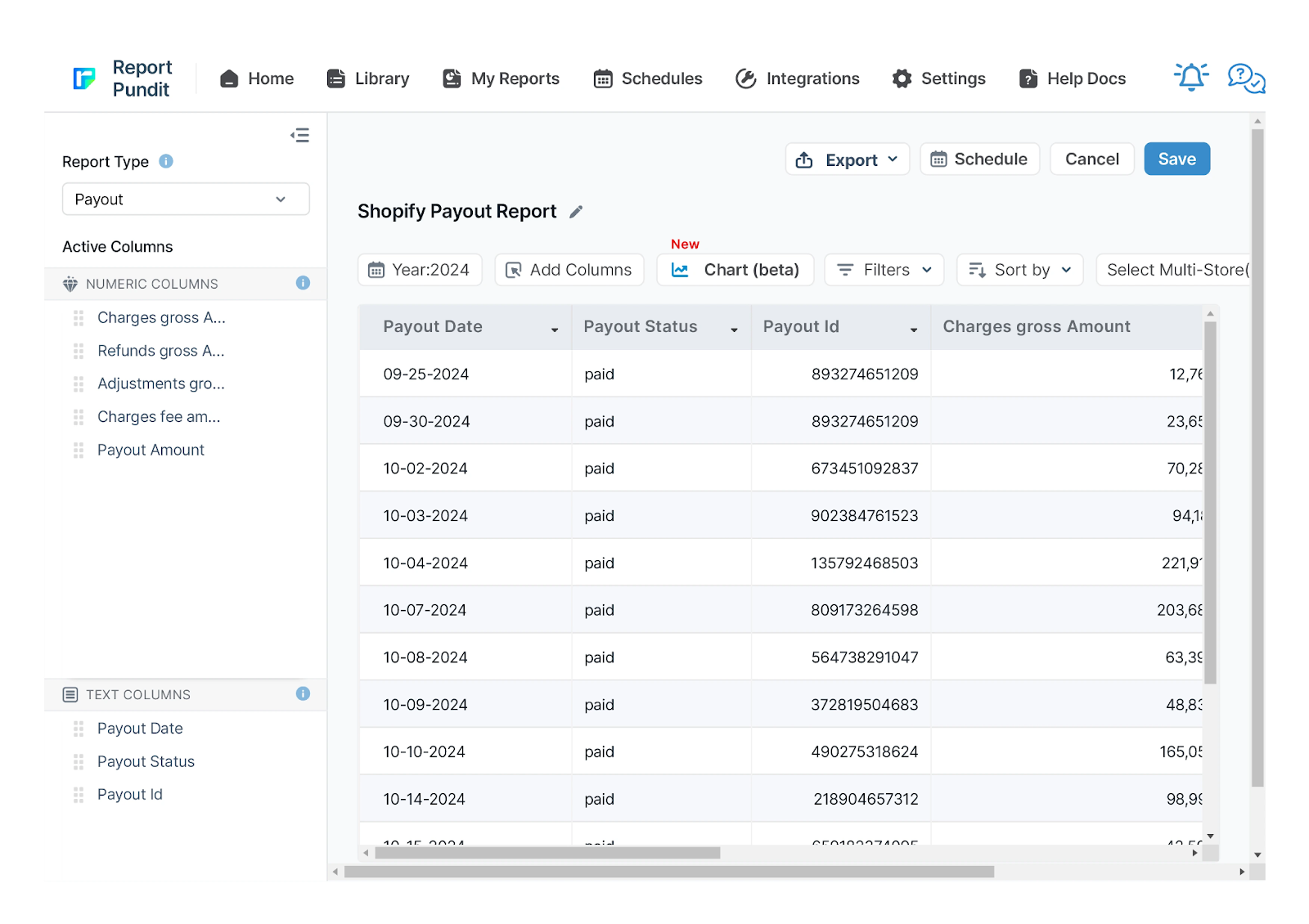Expand the Filters dropdown
This screenshot has width=1309, height=924.
[884, 270]
